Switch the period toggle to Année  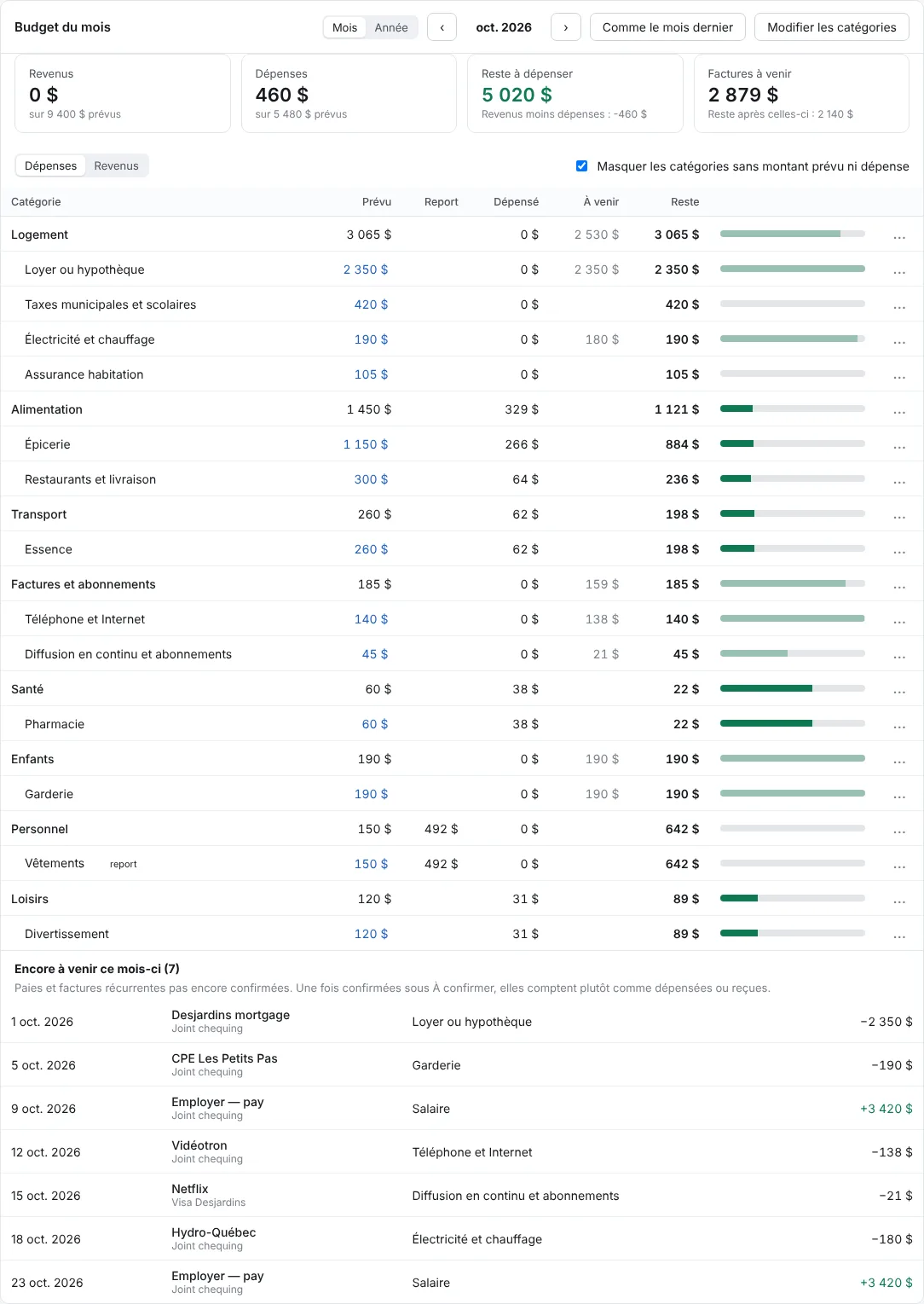point(391,27)
